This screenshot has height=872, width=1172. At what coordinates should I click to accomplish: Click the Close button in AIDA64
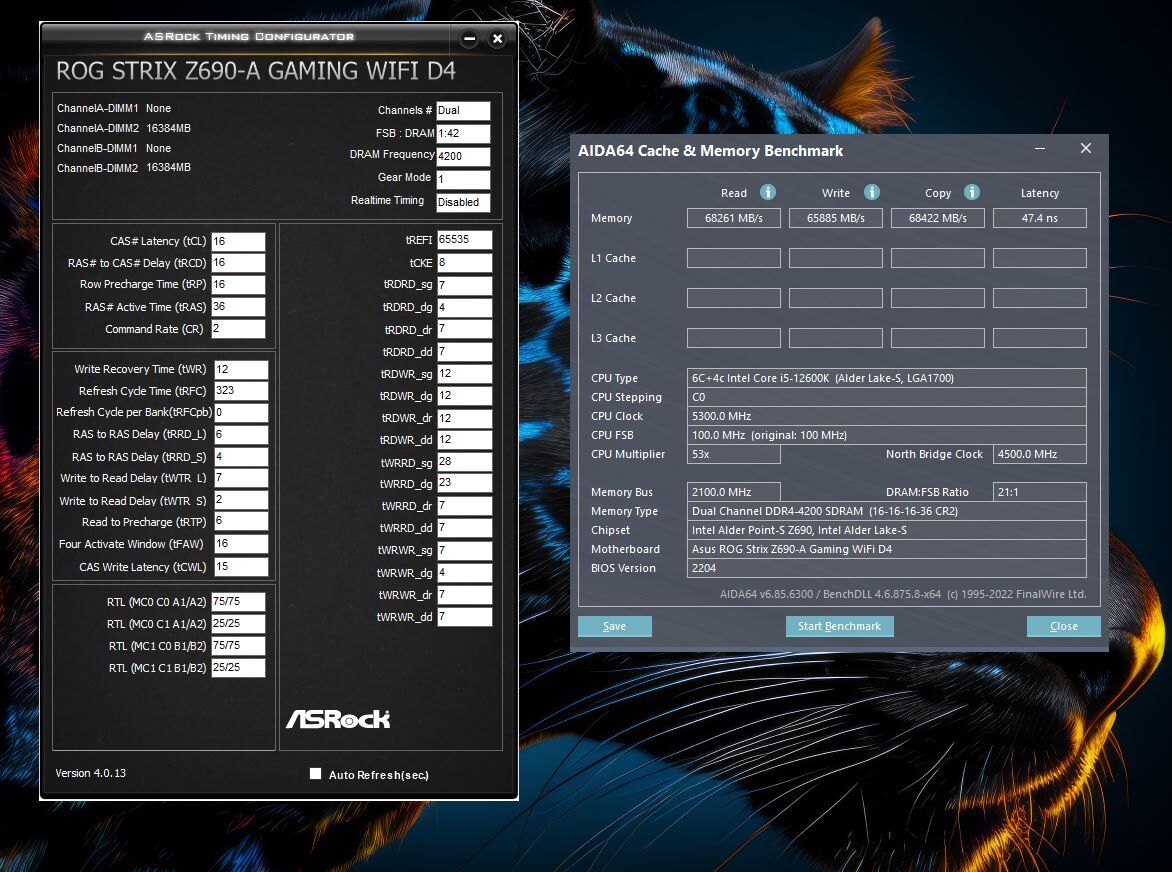click(1064, 626)
